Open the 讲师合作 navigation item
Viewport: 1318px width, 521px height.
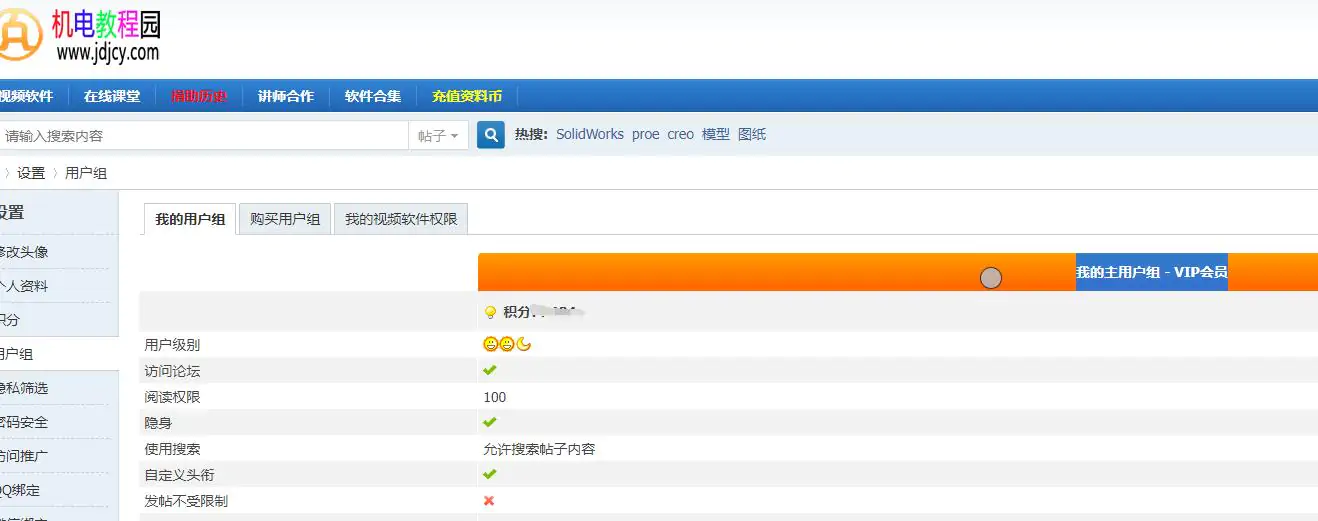pyautogui.click(x=286, y=96)
